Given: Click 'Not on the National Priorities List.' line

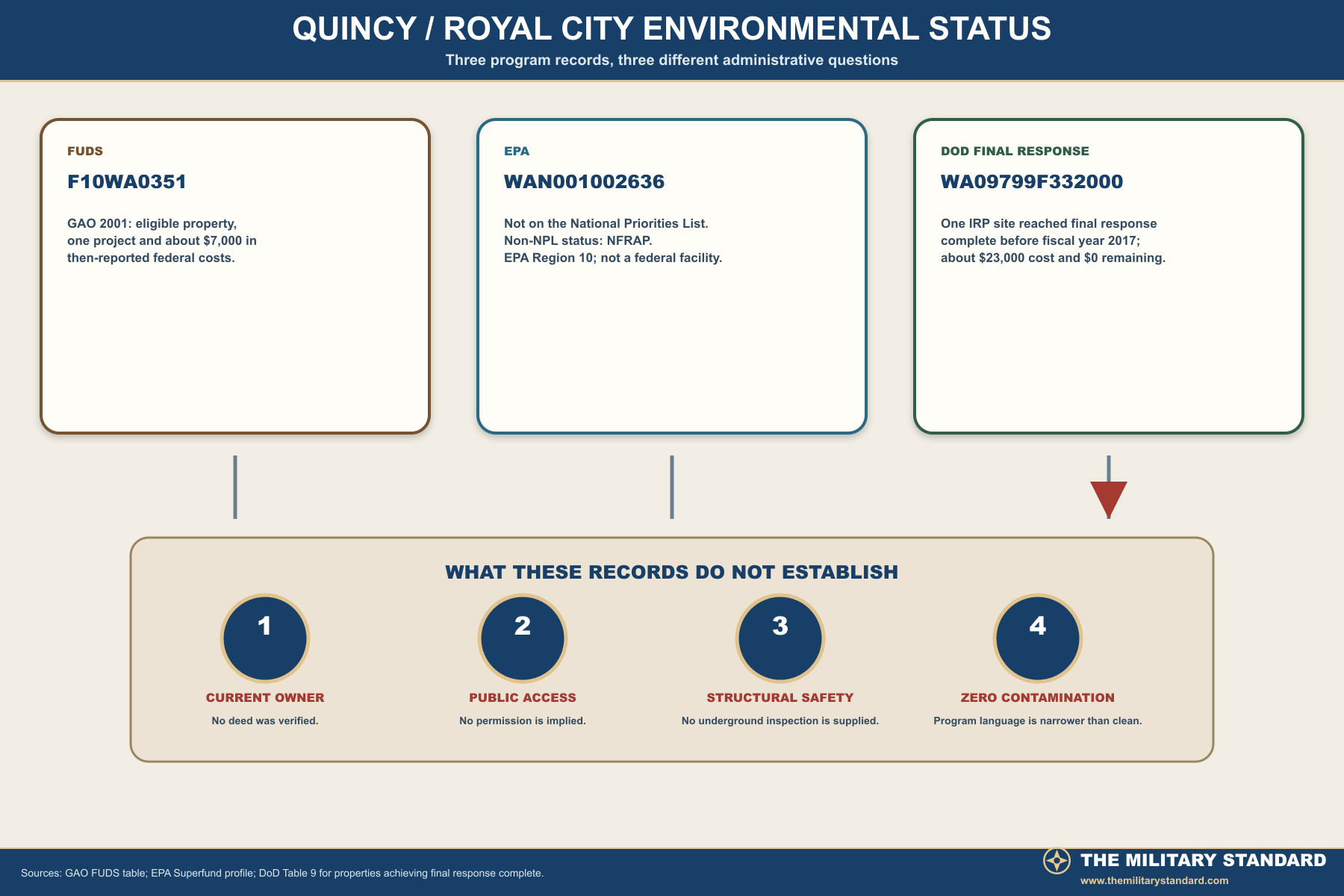Looking at the screenshot, I should [x=606, y=223].
